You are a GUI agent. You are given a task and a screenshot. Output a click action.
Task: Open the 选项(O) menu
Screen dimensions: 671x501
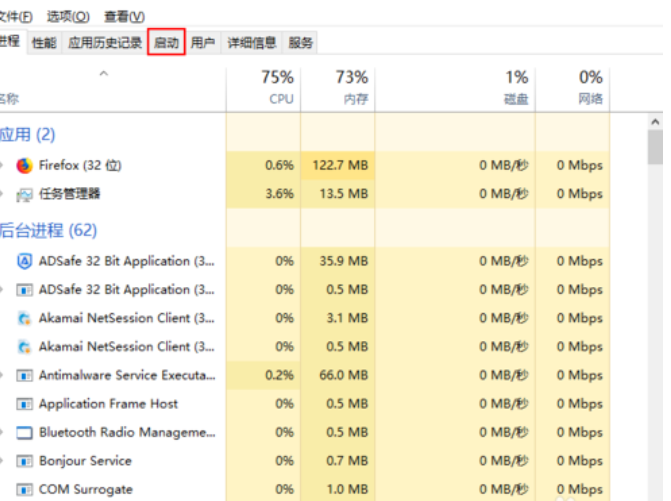[x=68, y=17]
